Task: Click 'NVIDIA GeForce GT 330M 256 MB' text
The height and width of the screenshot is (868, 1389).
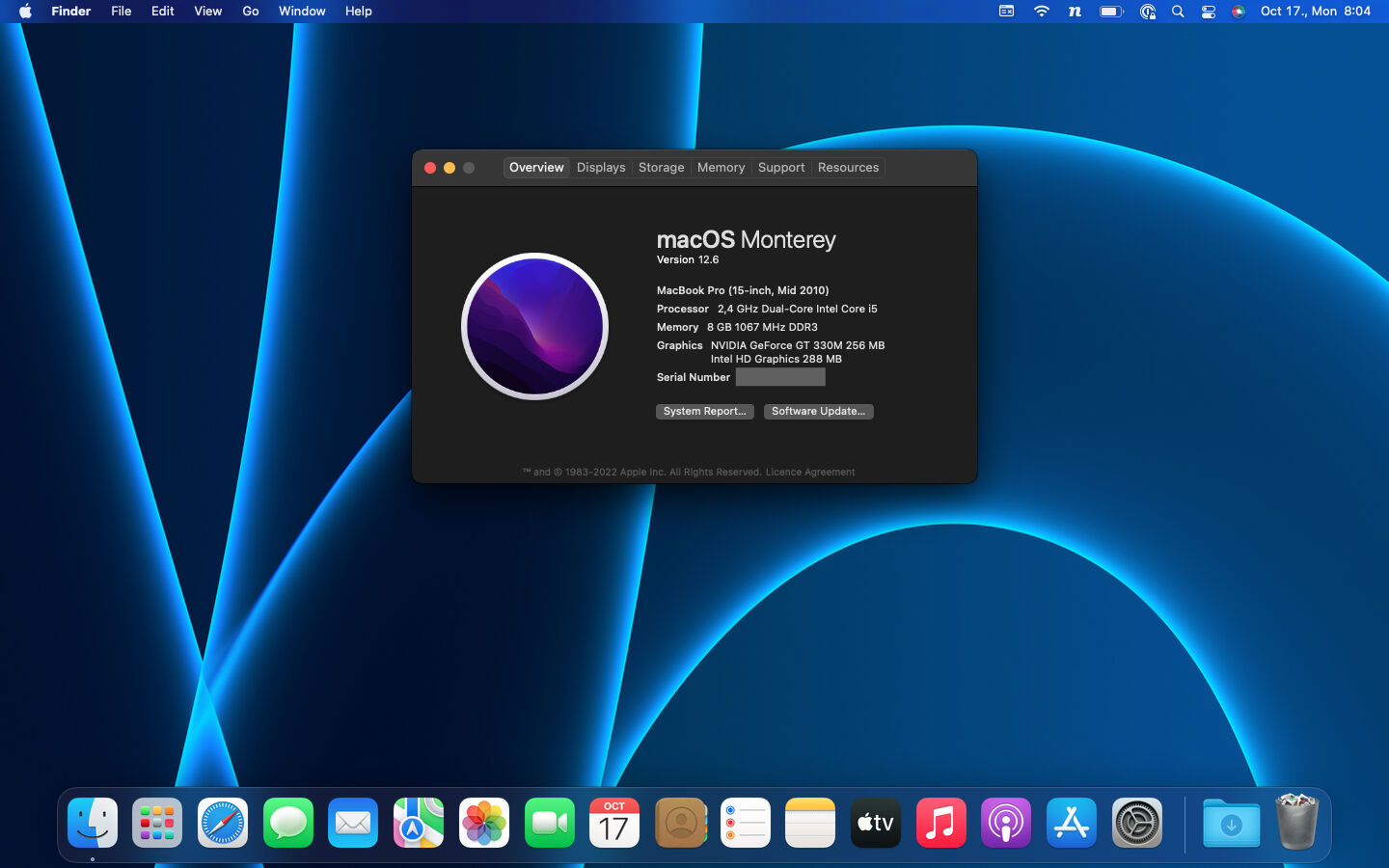Action: click(798, 345)
